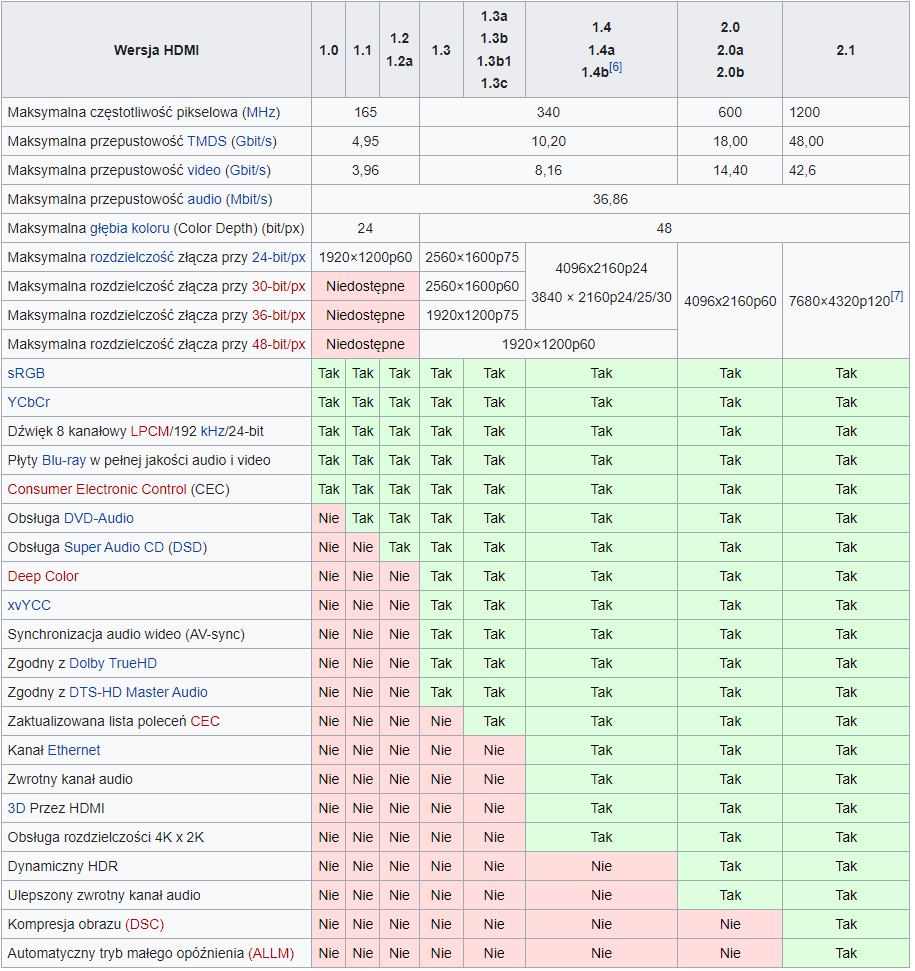Select the 'Zwrotny kanał audio' row label

[70, 780]
